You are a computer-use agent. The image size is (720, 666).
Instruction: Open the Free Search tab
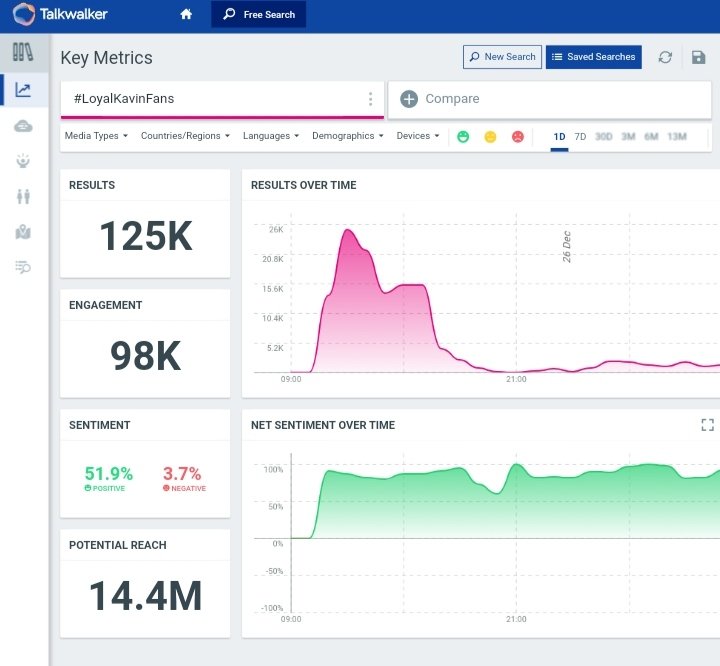259,14
